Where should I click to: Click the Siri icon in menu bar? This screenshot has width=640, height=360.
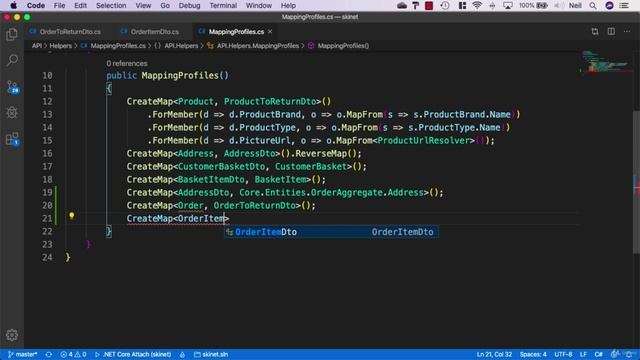pos(609,5)
